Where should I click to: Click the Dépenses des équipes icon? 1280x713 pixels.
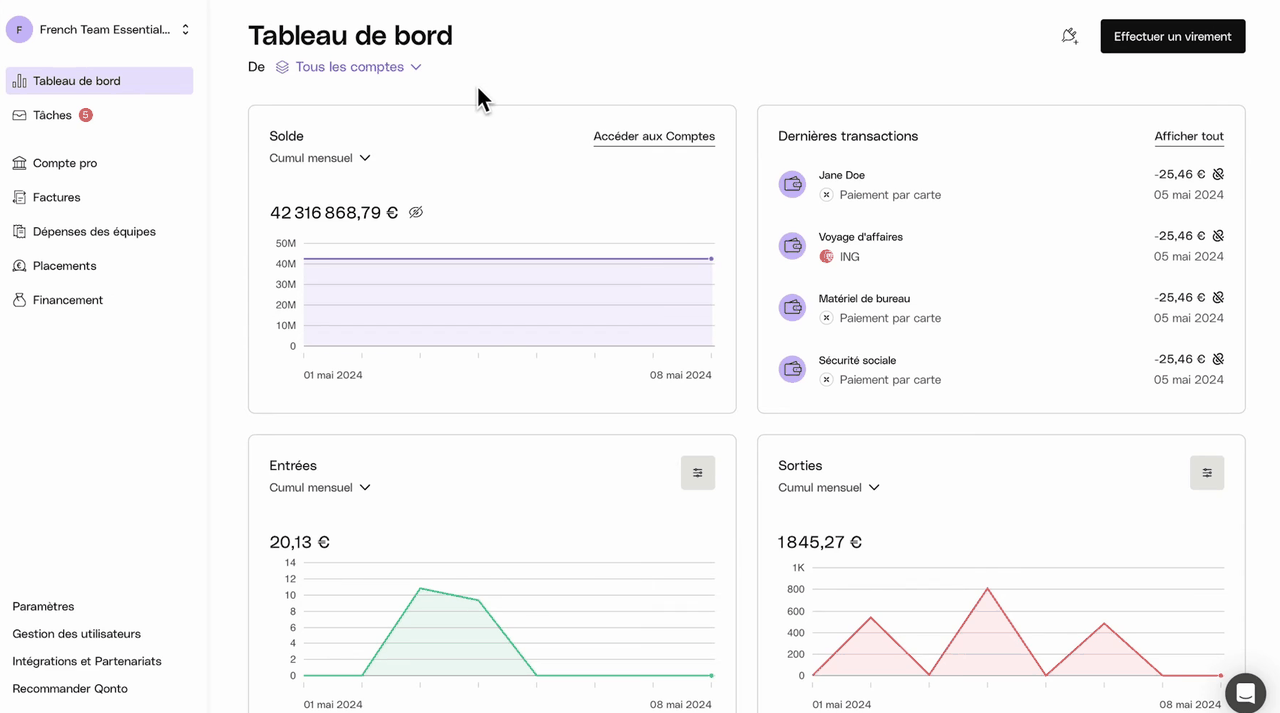click(19, 231)
